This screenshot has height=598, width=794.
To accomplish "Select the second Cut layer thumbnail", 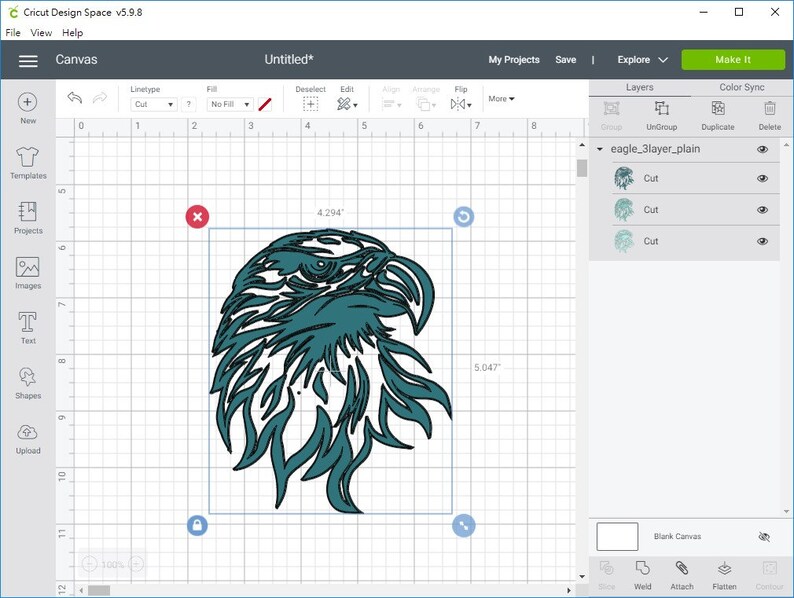I will [623, 210].
